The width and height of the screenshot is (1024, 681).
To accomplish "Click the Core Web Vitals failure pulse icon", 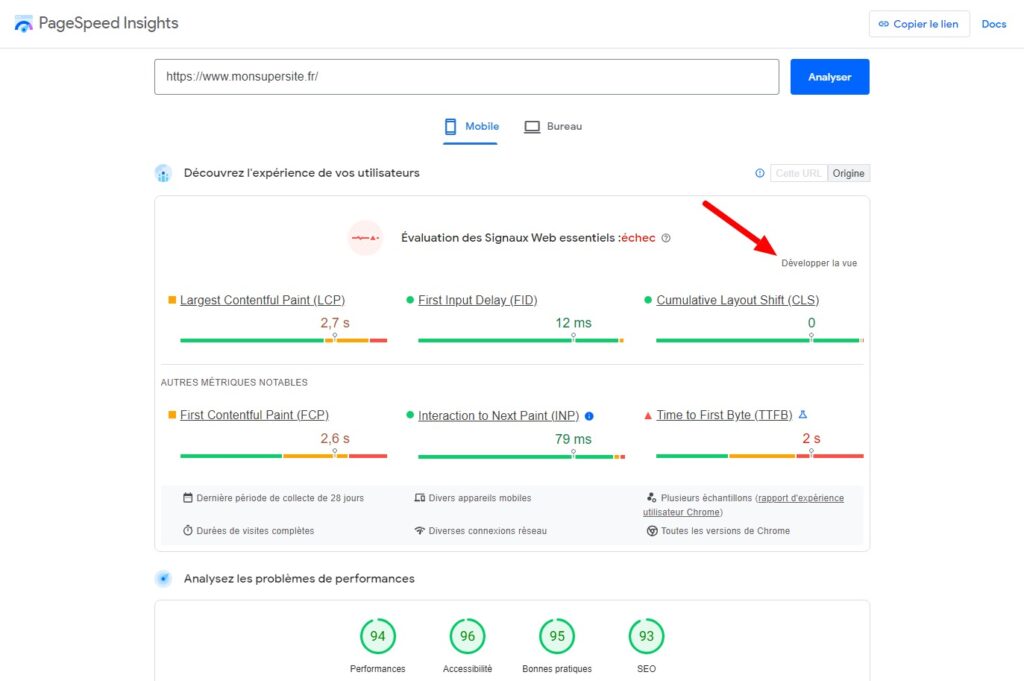I will 365,238.
